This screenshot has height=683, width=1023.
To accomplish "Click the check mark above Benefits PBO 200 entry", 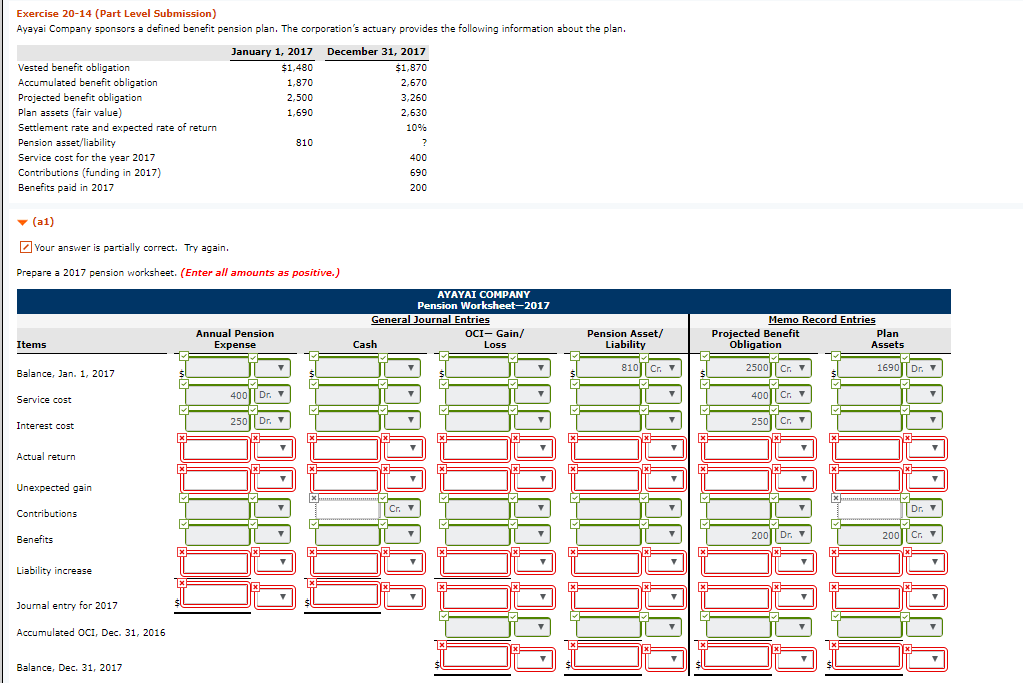I will [703, 526].
